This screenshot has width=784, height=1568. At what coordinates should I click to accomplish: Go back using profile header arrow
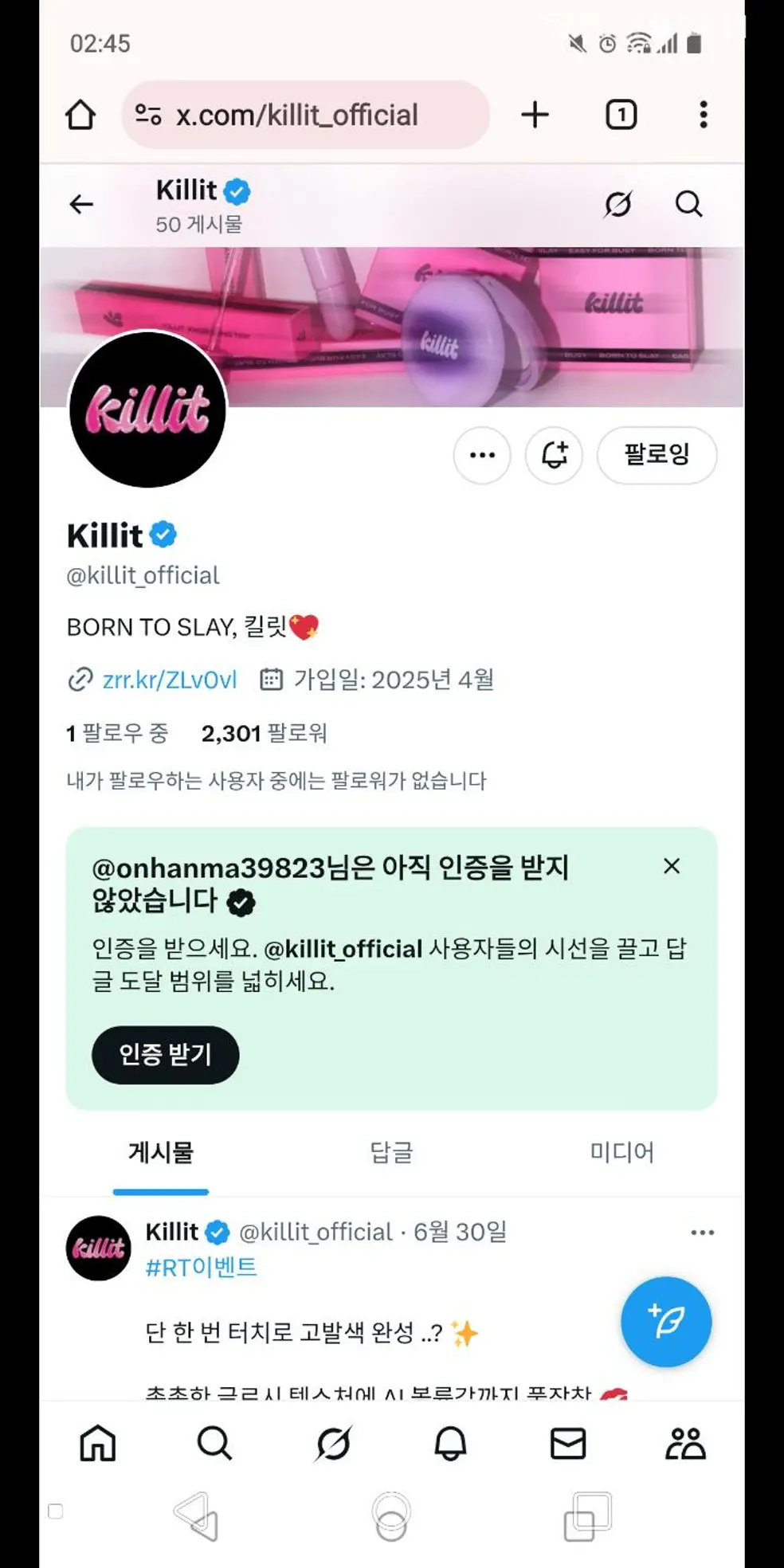[81, 205]
